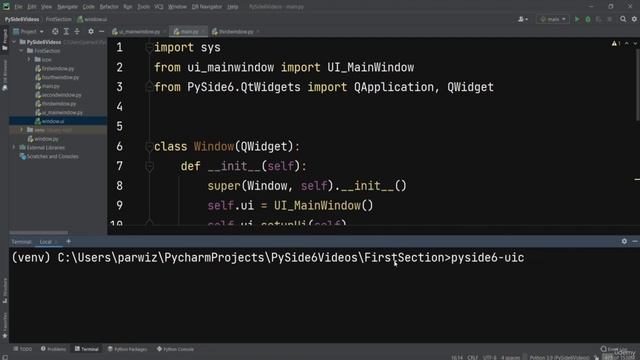This screenshot has height=360, width=640.
Task: Open the Python Console tool window button
Action: (x=176, y=349)
